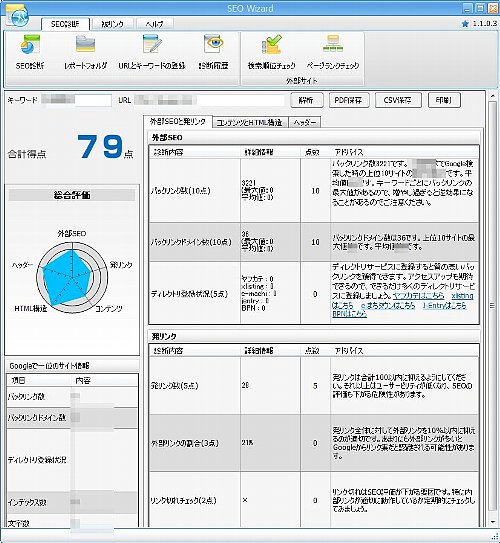Click the vertical scrollbar up arrow

tap(493, 96)
